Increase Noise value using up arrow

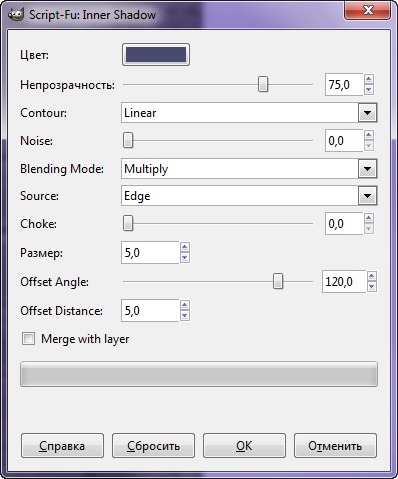coord(368,136)
